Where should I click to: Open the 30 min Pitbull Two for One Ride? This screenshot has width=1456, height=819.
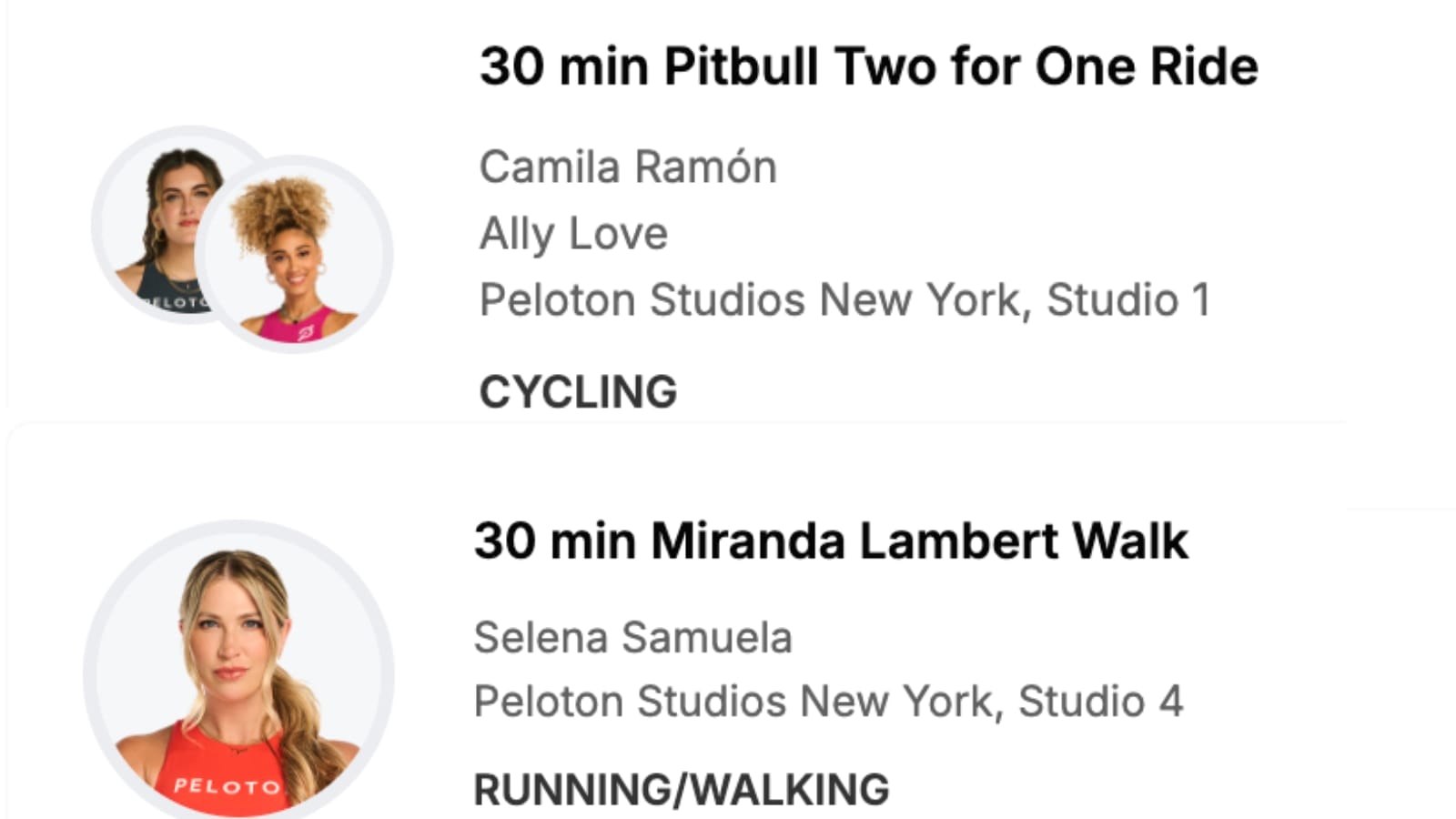(x=868, y=66)
